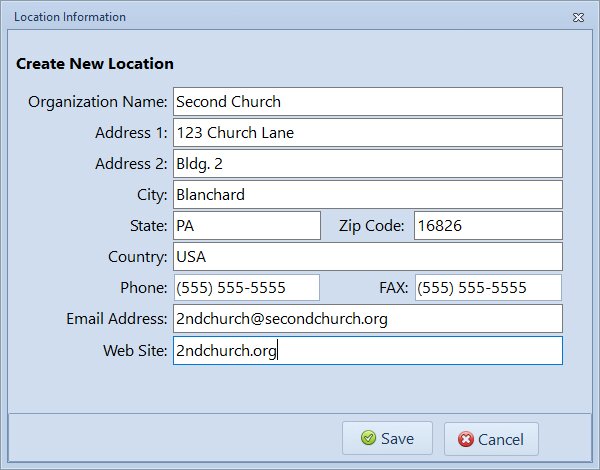Click the Phone label

coord(144,287)
